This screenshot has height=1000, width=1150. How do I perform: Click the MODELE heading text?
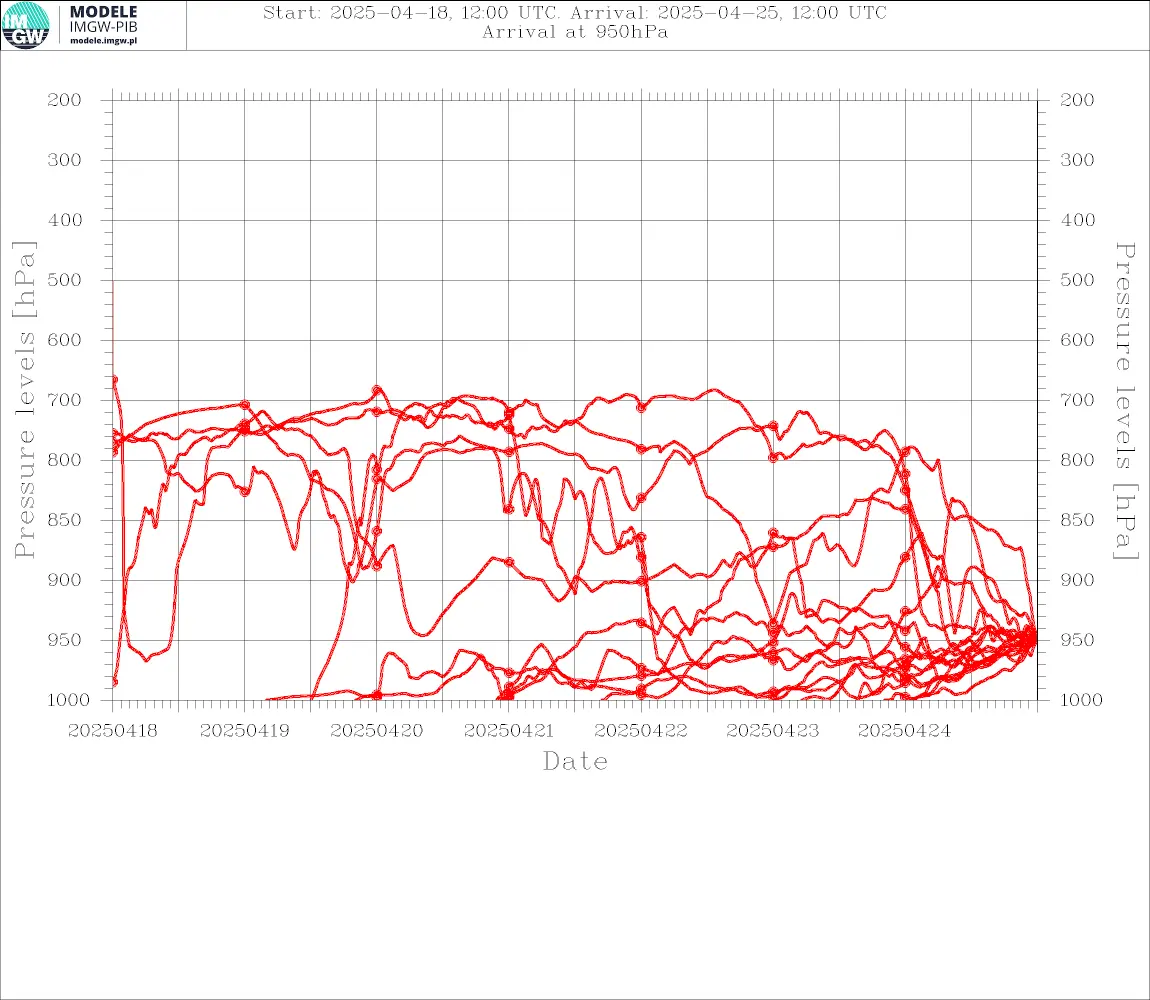[103, 12]
